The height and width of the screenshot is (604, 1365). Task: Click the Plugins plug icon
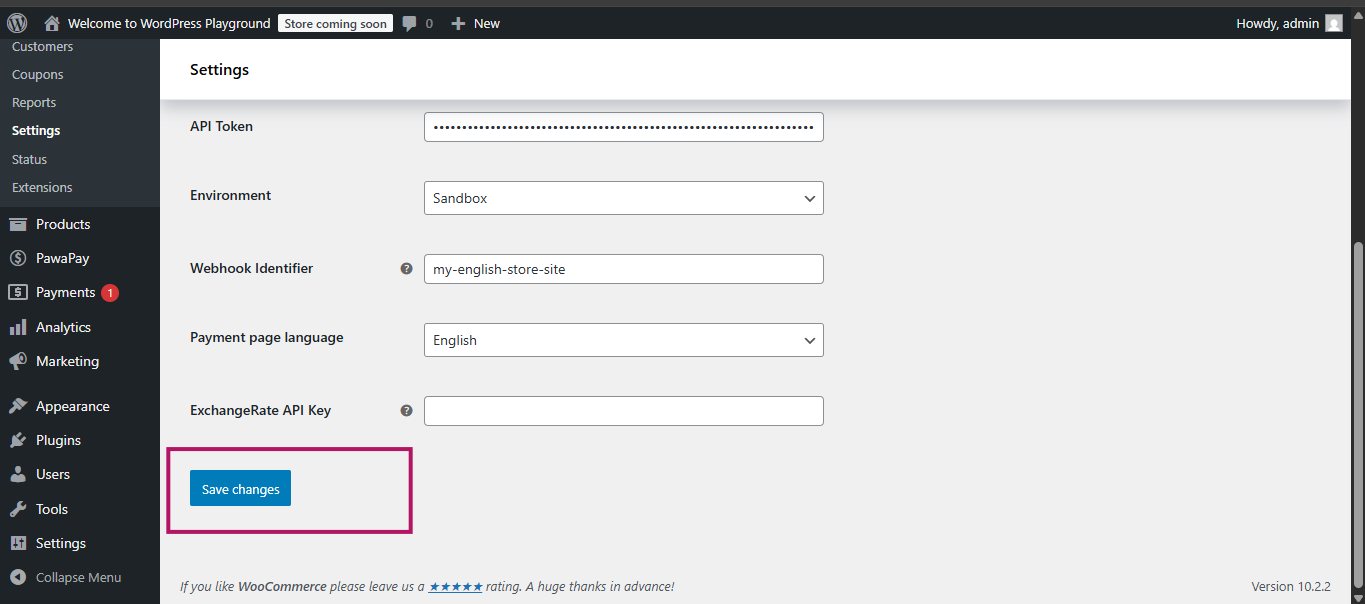[18, 440]
